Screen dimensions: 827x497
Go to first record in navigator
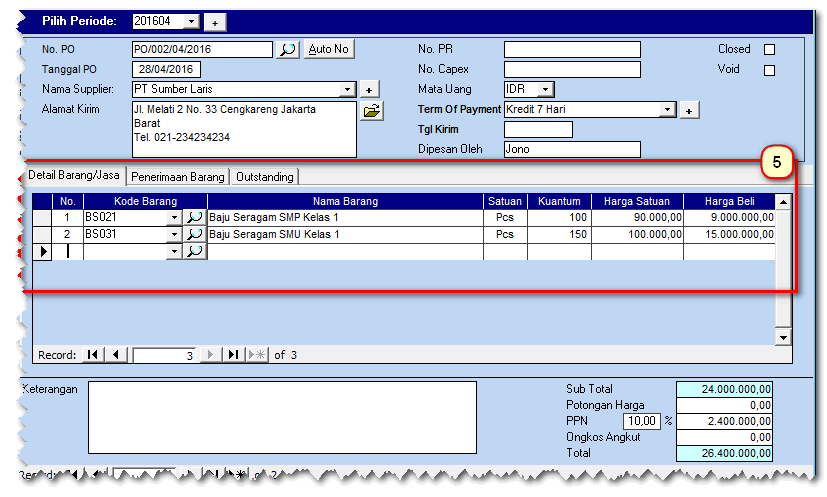(93, 355)
